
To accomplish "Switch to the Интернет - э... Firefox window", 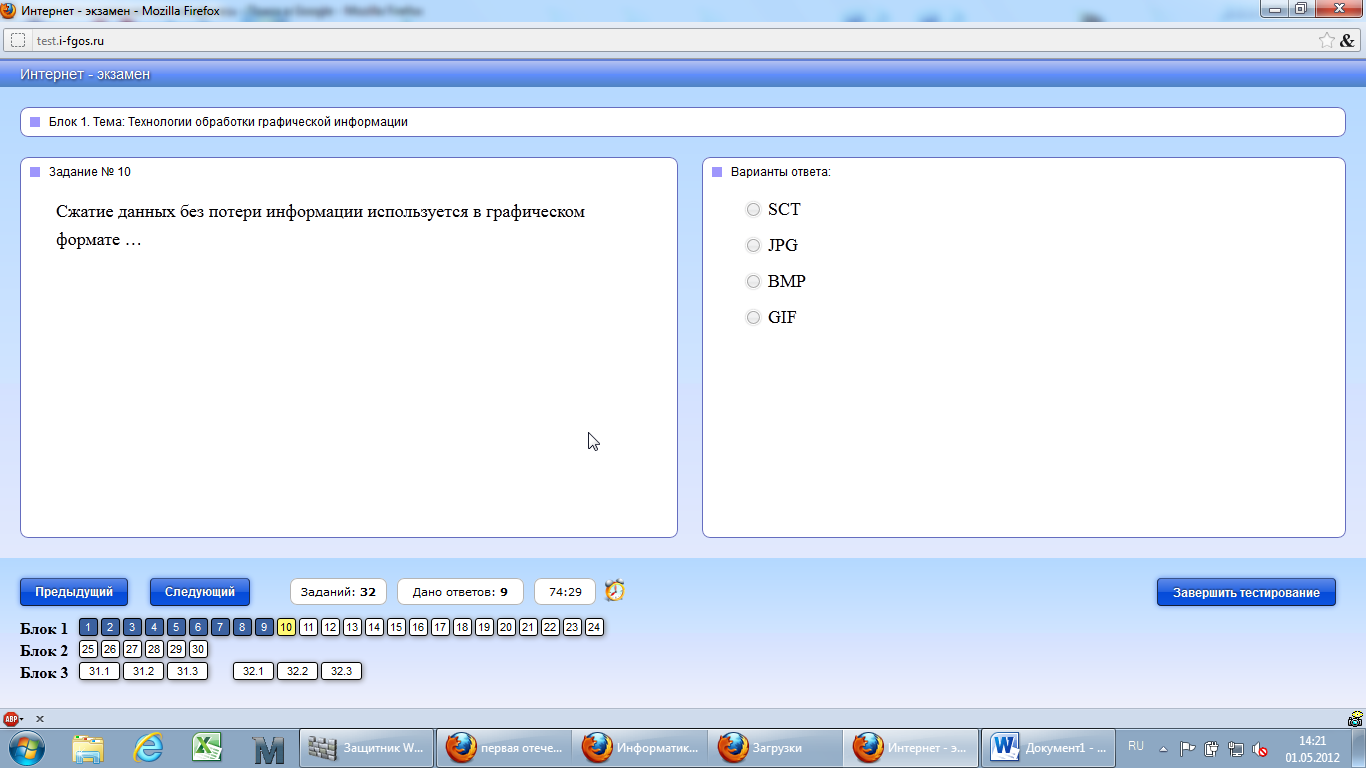I will (x=913, y=748).
